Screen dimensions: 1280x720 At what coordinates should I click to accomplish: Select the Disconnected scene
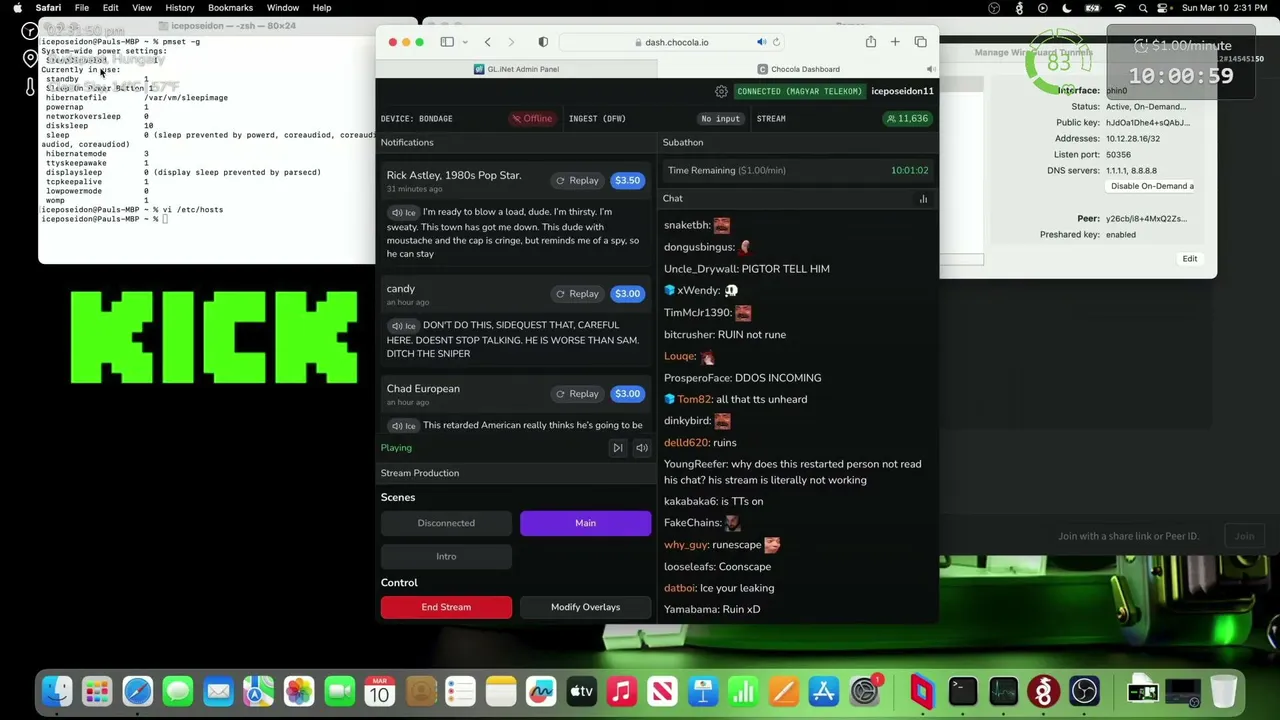tap(446, 523)
